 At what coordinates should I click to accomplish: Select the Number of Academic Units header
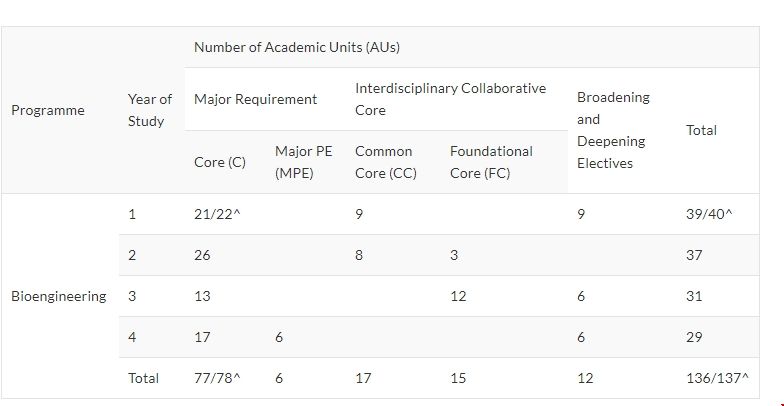[297, 47]
